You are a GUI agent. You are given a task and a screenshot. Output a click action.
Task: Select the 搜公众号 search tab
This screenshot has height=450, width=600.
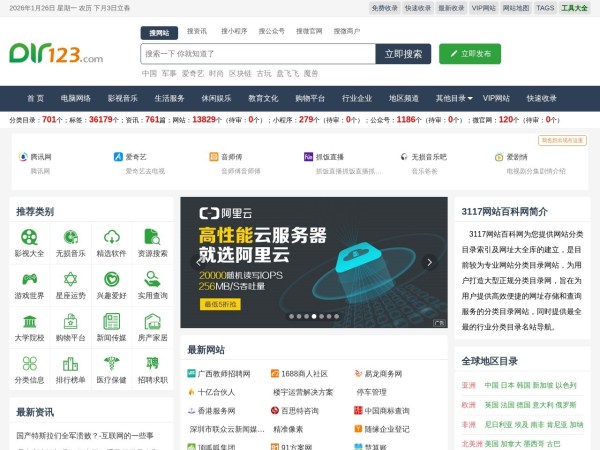(x=272, y=31)
